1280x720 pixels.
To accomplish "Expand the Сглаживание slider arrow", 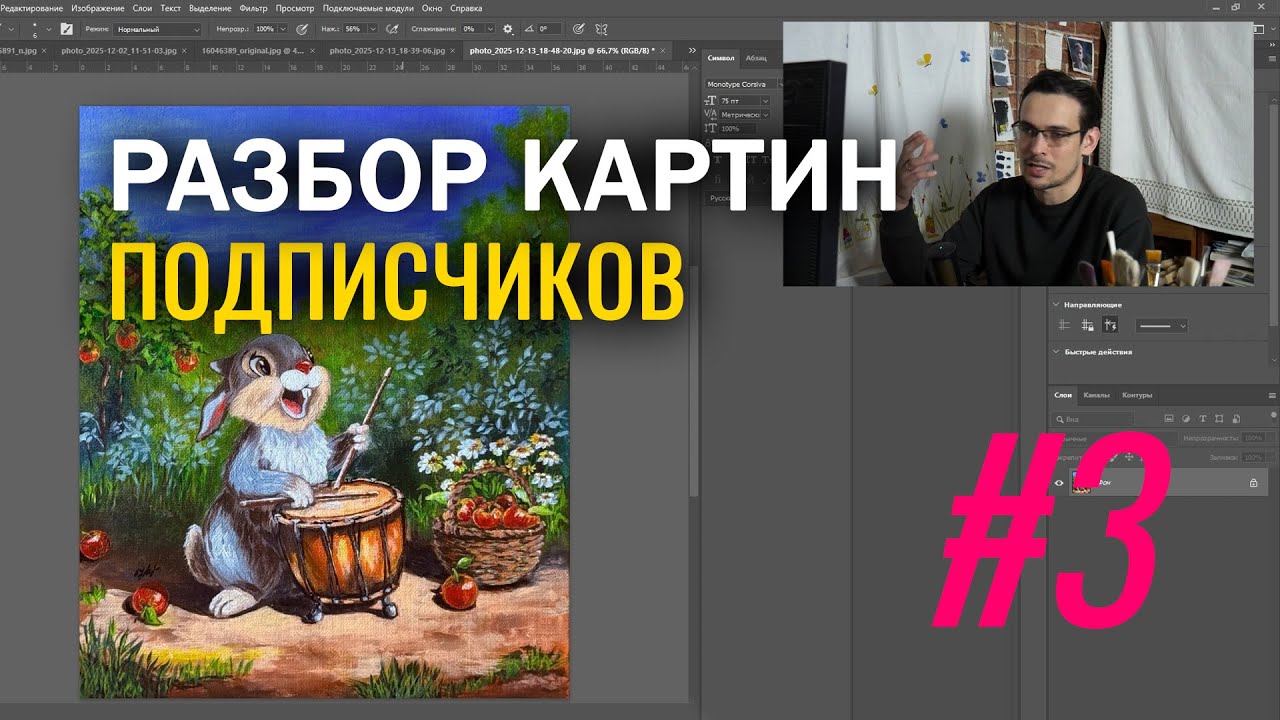I will (x=490, y=29).
